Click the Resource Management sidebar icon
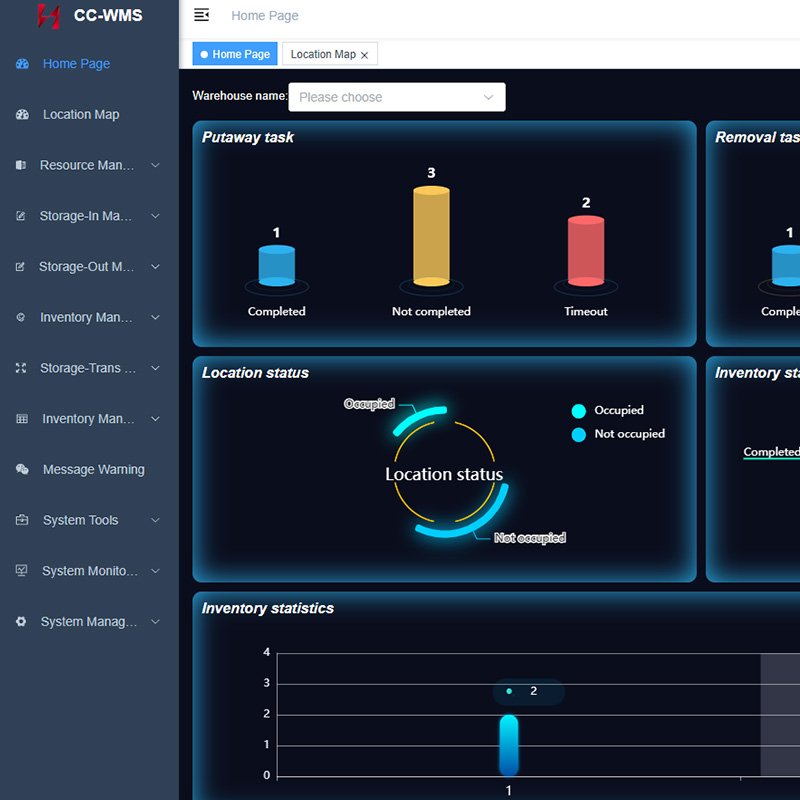 (21, 165)
